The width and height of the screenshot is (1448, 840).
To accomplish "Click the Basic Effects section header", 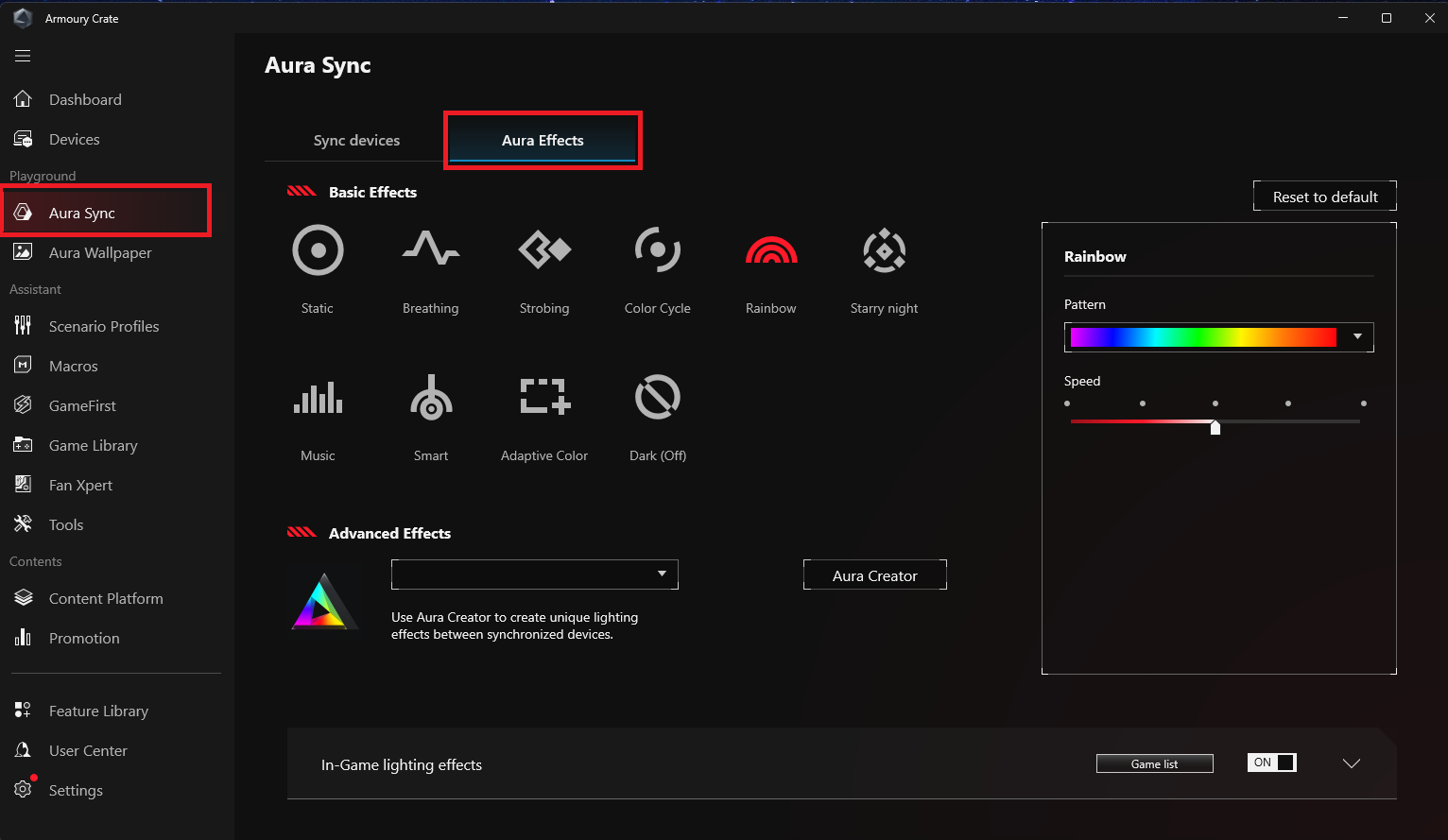I will (x=372, y=192).
